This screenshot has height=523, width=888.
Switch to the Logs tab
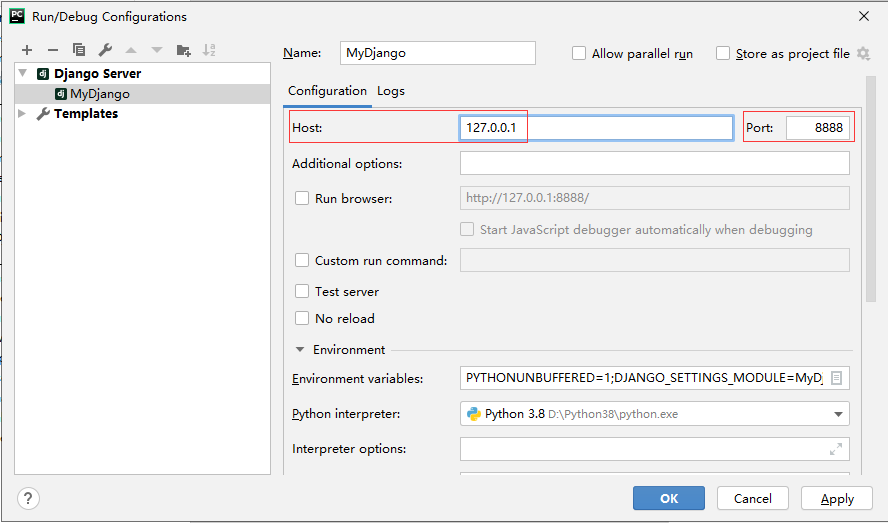[x=391, y=91]
